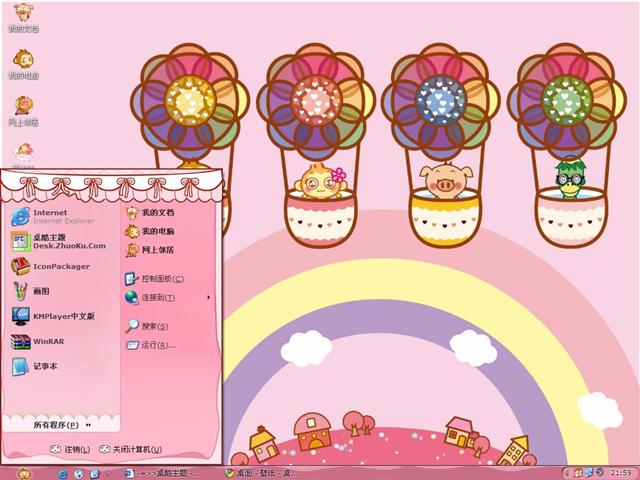Viewport: 640px width, 480px height.
Task: Open 记事本 notepad
Action: pyautogui.click(x=34, y=366)
